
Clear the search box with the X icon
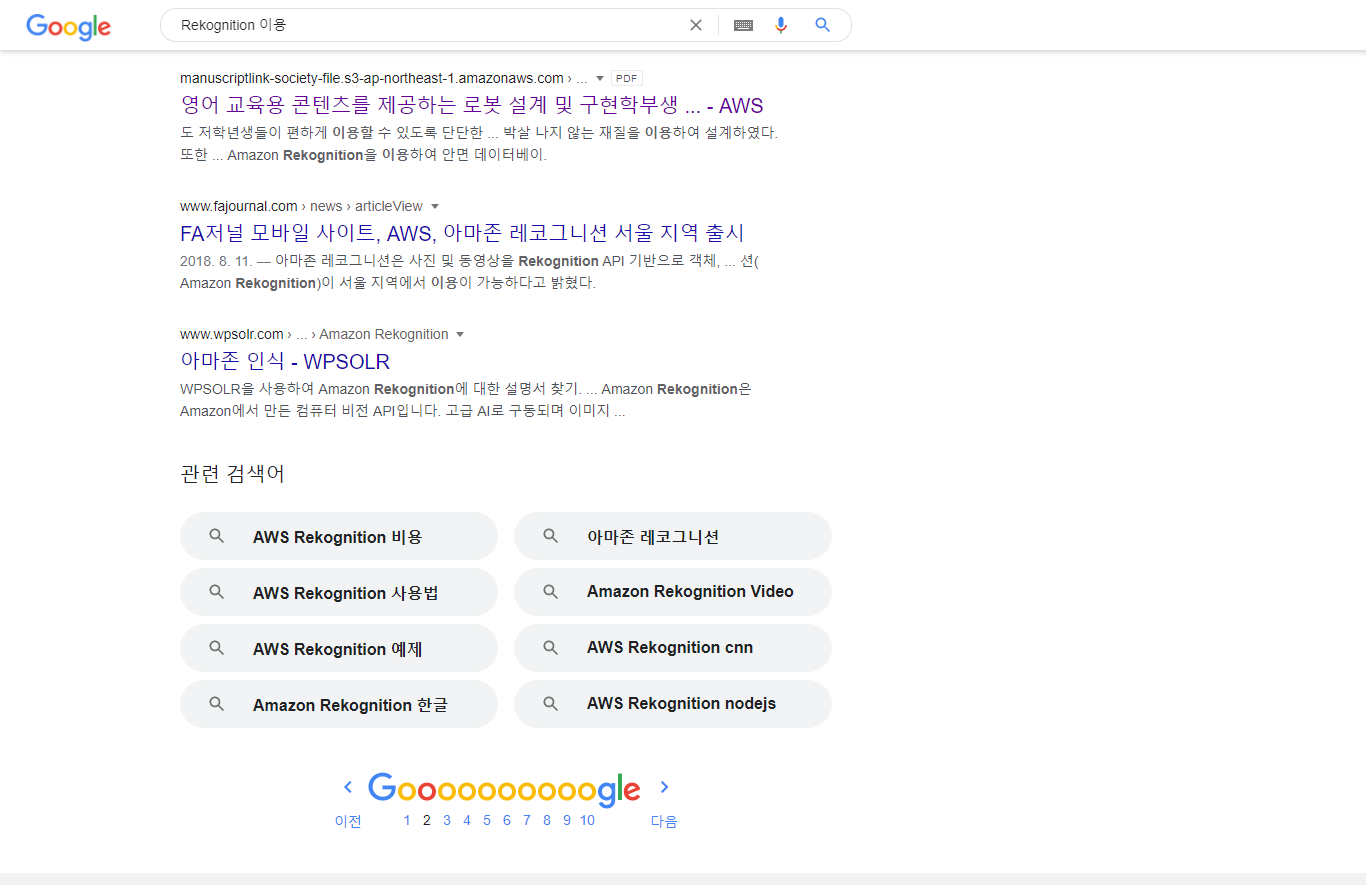pos(696,25)
